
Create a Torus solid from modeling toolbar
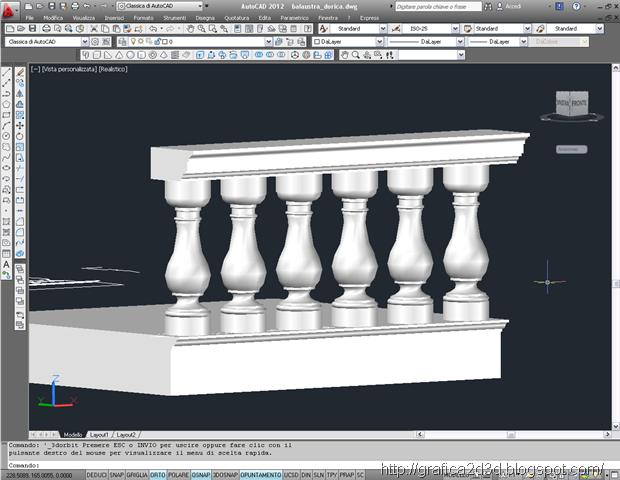coord(153,55)
